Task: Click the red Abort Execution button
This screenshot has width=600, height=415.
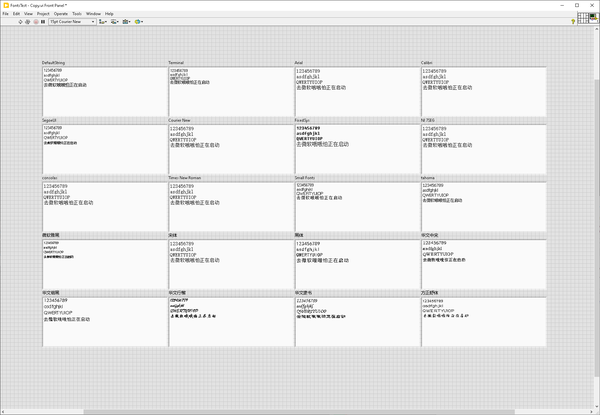Action: pyautogui.click(x=36, y=22)
